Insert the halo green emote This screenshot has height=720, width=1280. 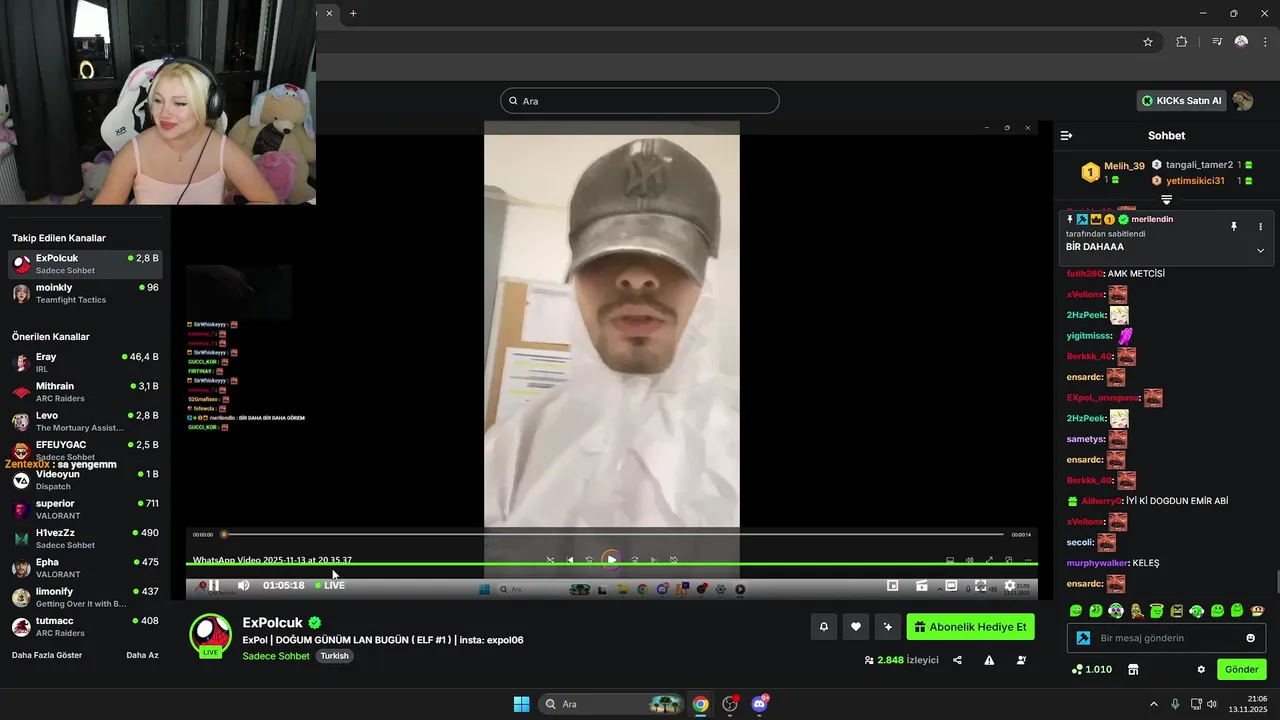[1157, 610]
